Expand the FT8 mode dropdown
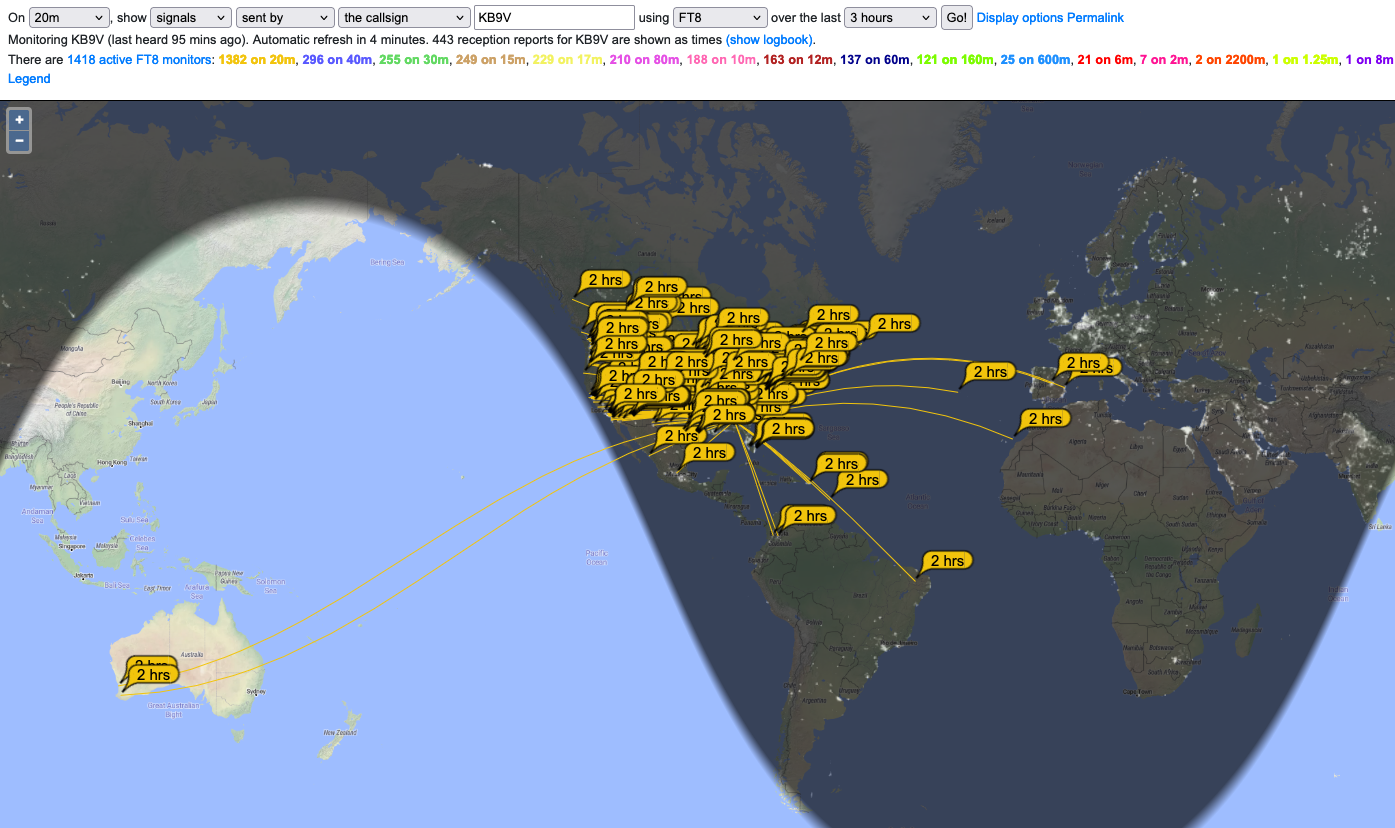1395x828 pixels. (x=720, y=18)
